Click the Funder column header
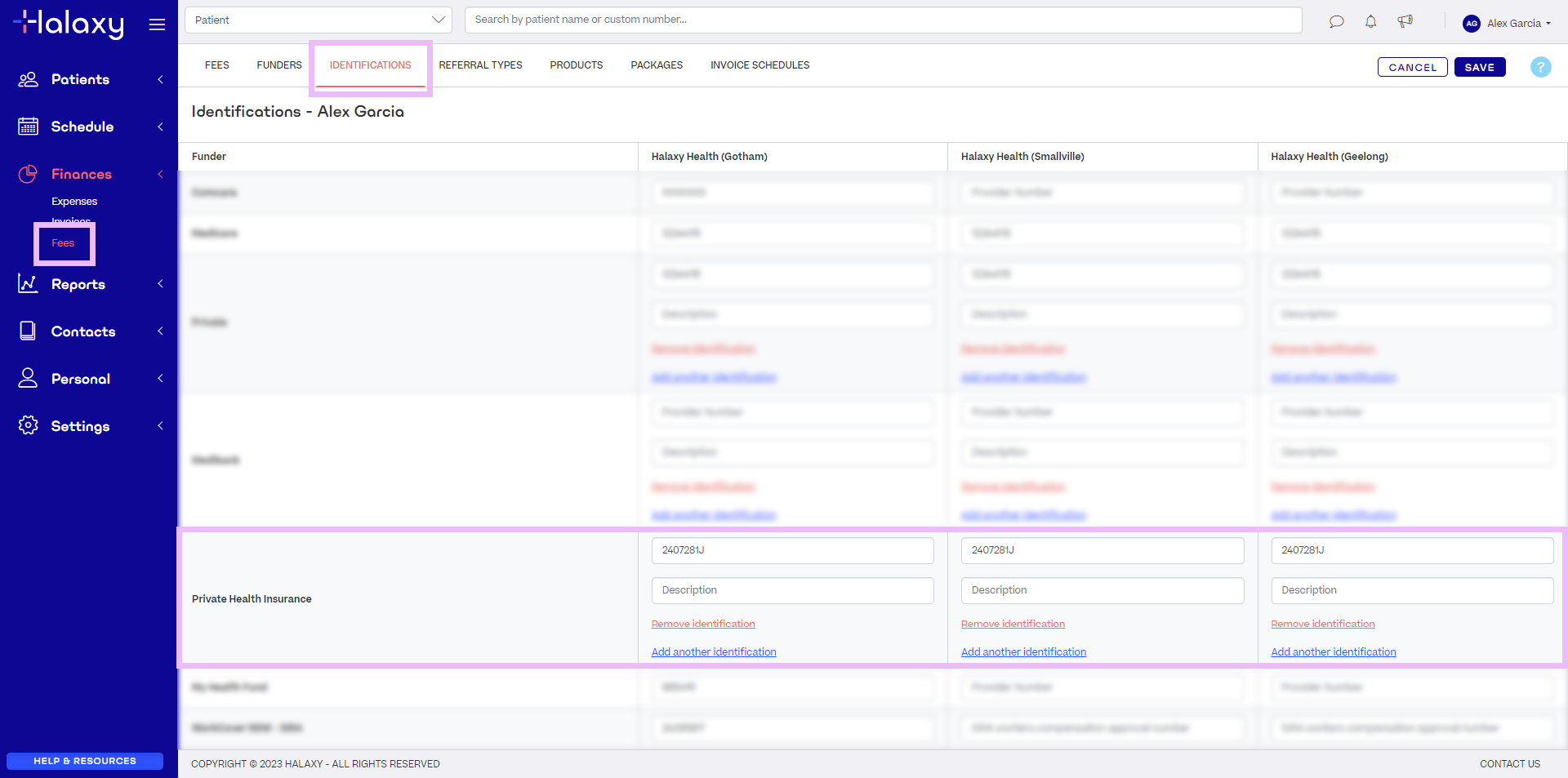The width and height of the screenshot is (1568, 778). pos(209,157)
